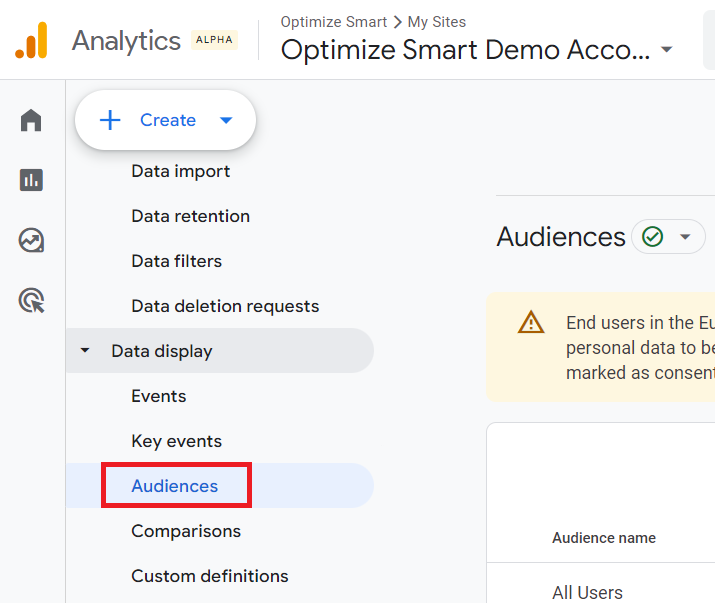Screen dimensions: 715x603
Task: Open the Advertising cursor target icon
Action: tap(31, 301)
